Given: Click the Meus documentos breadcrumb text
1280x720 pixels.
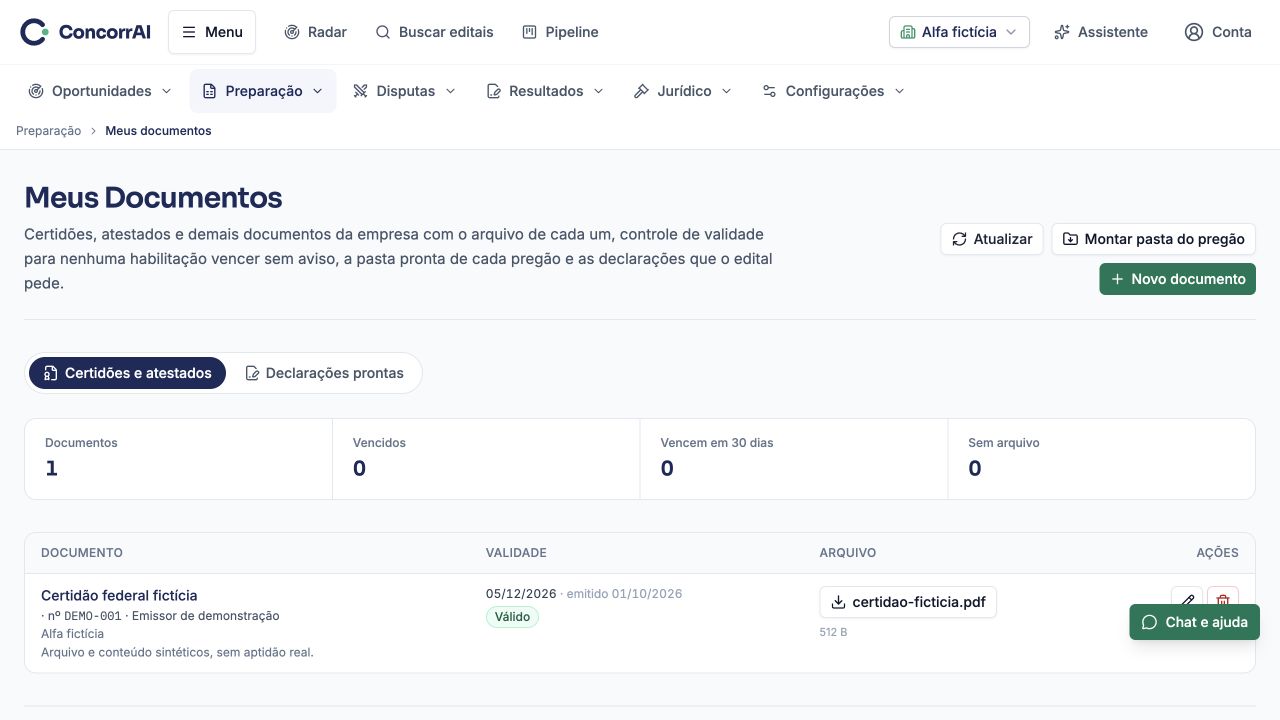Looking at the screenshot, I should click(158, 131).
